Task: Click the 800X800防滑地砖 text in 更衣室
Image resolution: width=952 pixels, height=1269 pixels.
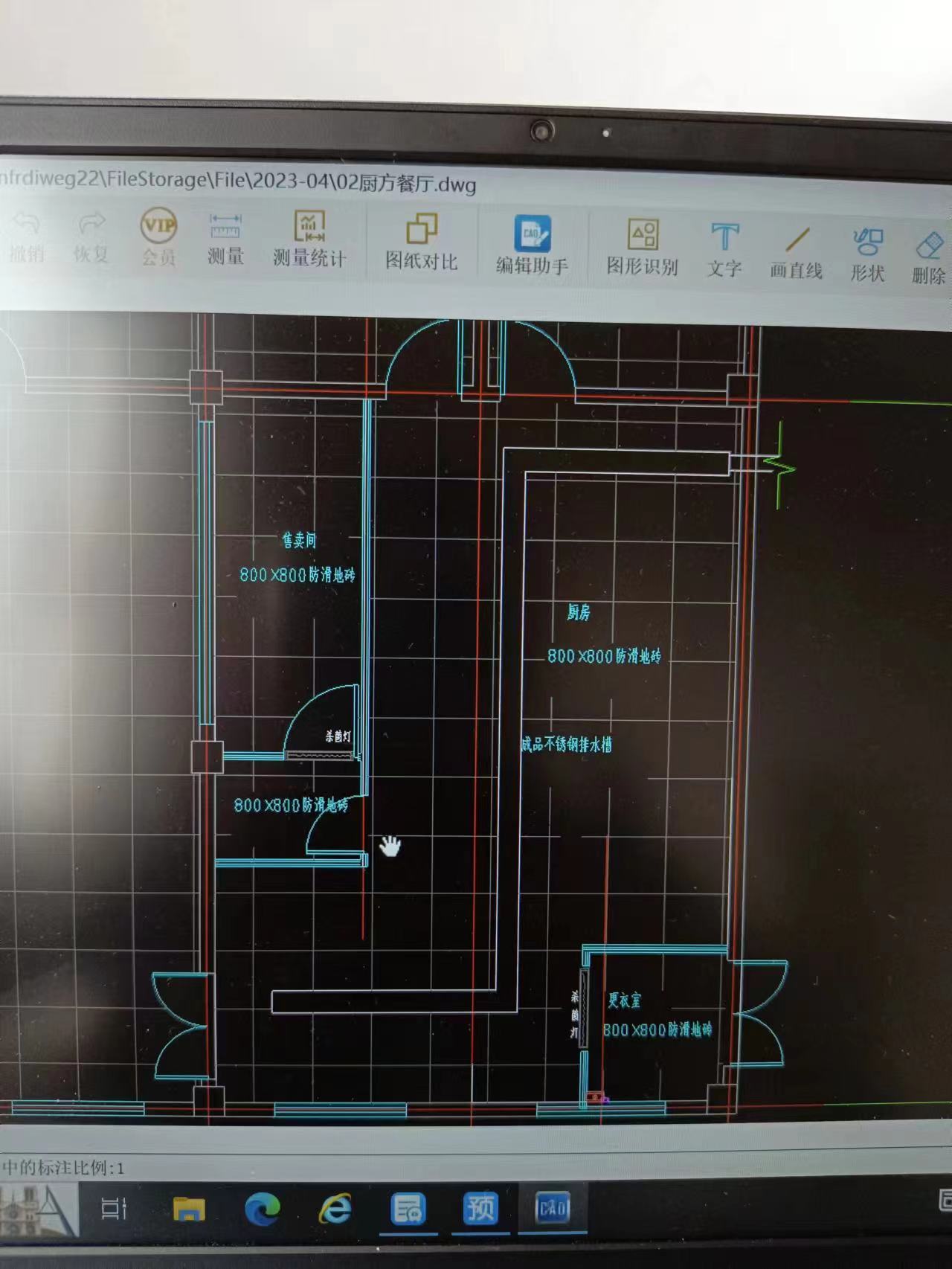Action: tap(657, 1029)
